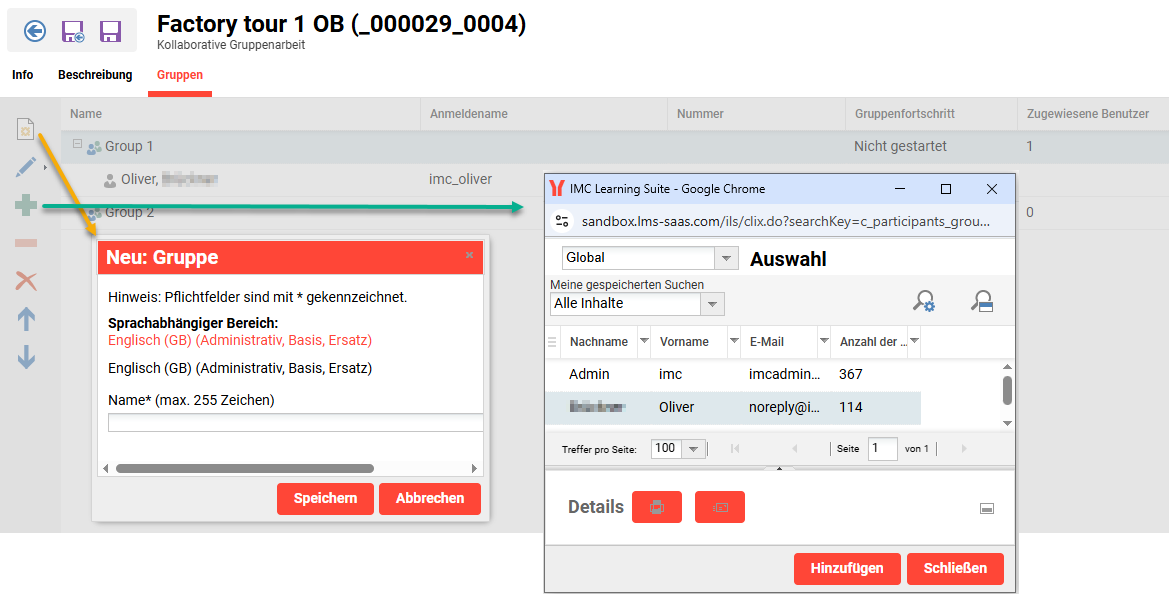Collapse the Group 1 tree node
The height and width of the screenshot is (594, 1169).
click(x=76, y=145)
